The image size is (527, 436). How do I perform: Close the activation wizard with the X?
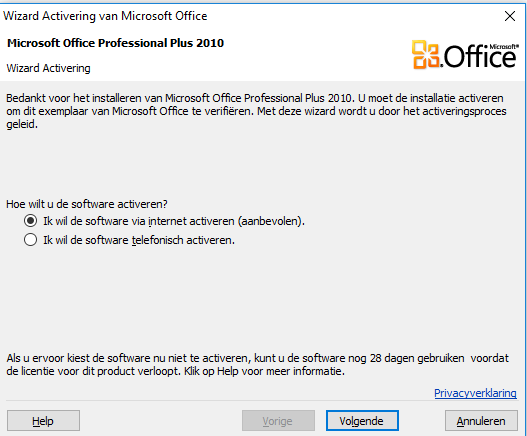(x=510, y=16)
